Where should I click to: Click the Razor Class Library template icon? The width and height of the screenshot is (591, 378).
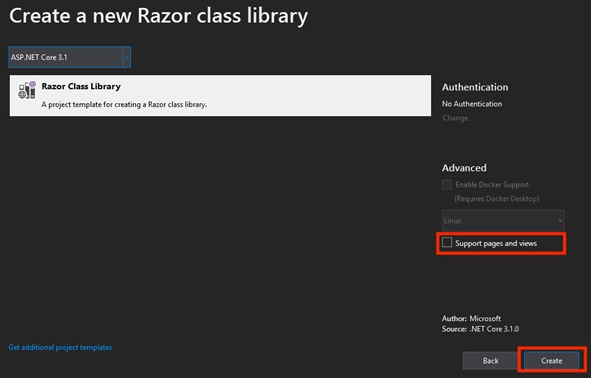(27, 90)
